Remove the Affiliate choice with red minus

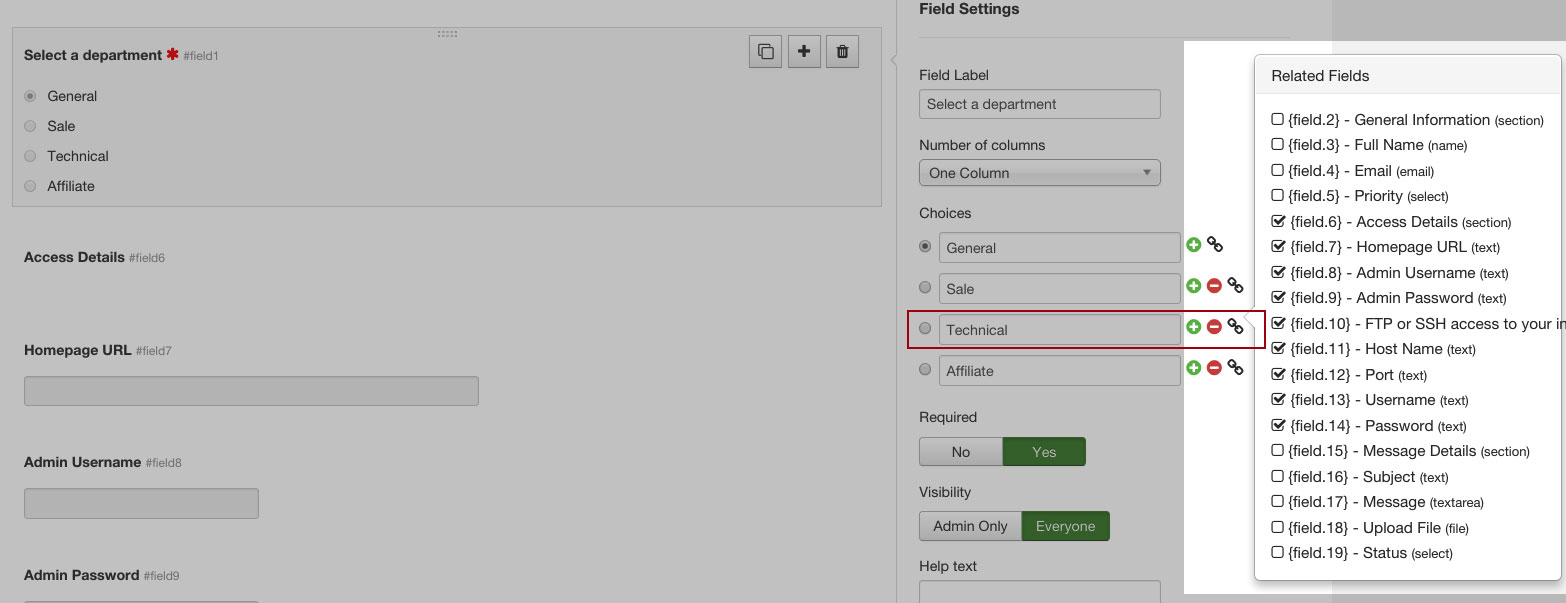coord(1214,368)
